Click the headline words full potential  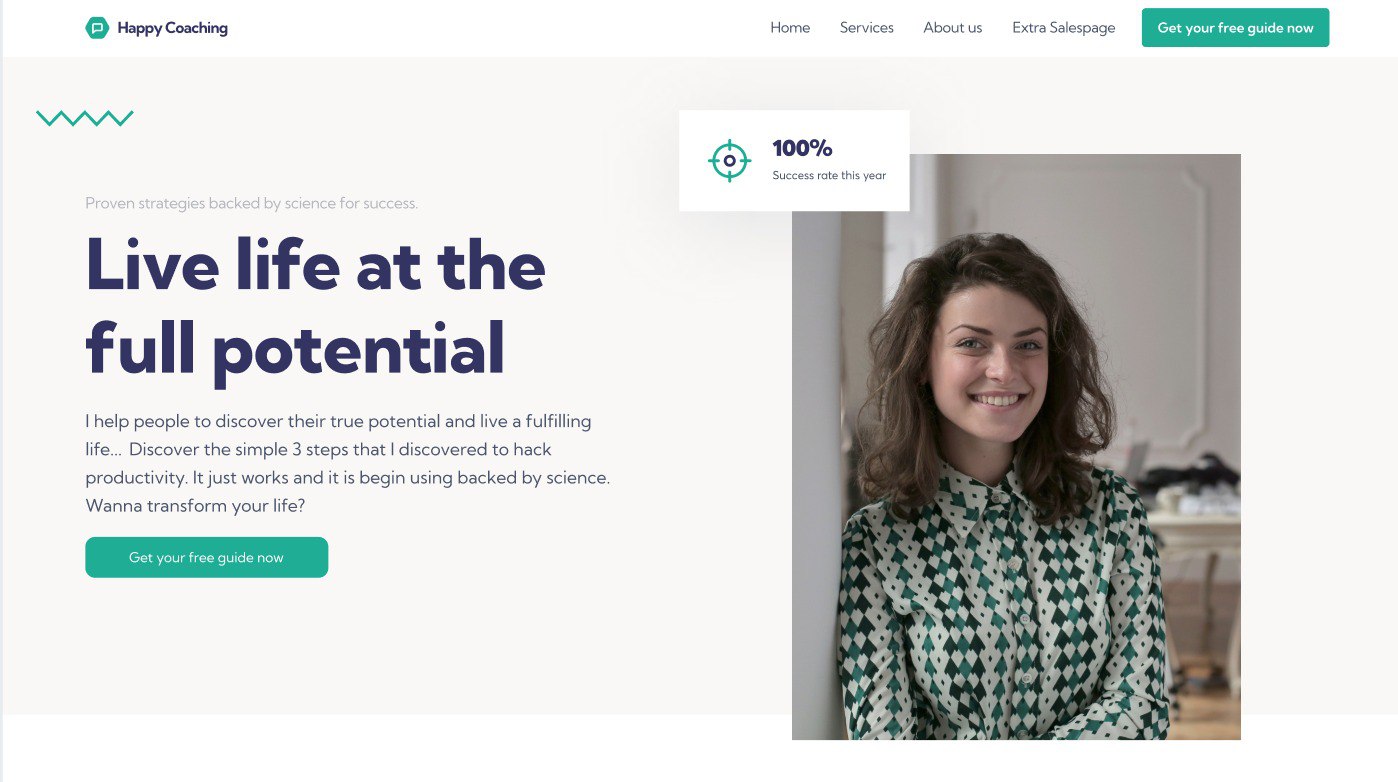(295, 350)
